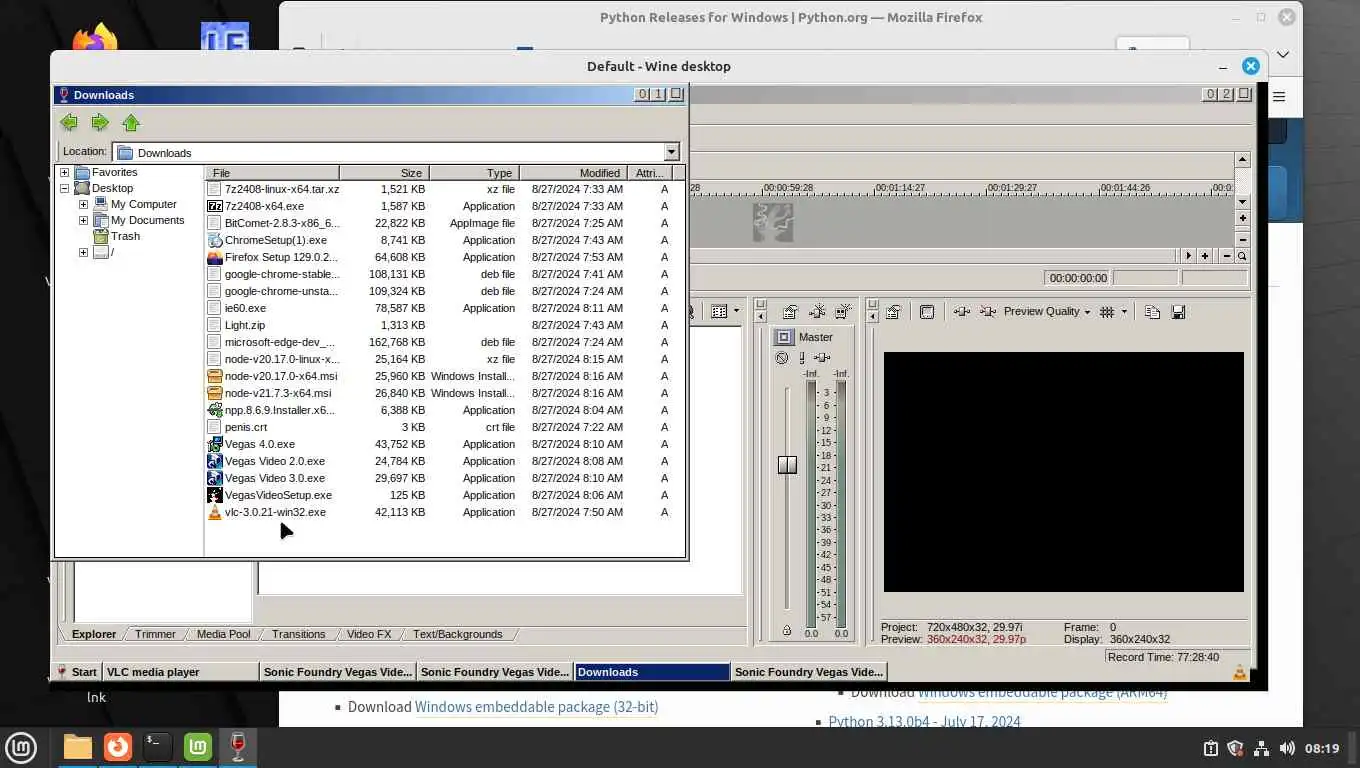Viewport: 1360px width, 768px height.
Task: Select My Computer in folder tree
Action: 143,204
